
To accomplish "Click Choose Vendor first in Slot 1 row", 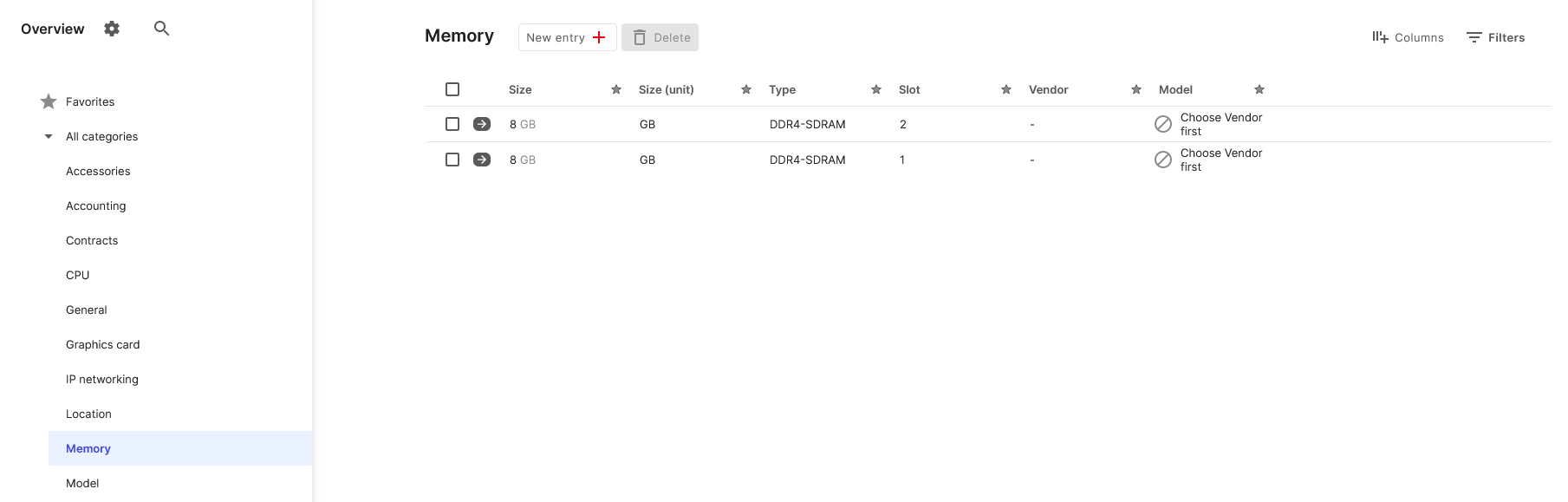I will coord(1221,160).
